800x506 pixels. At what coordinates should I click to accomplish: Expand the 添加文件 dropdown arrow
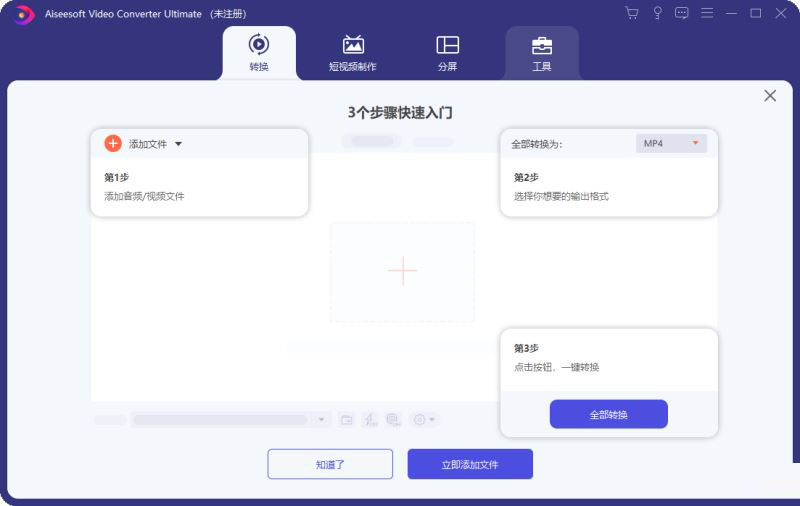(178, 144)
